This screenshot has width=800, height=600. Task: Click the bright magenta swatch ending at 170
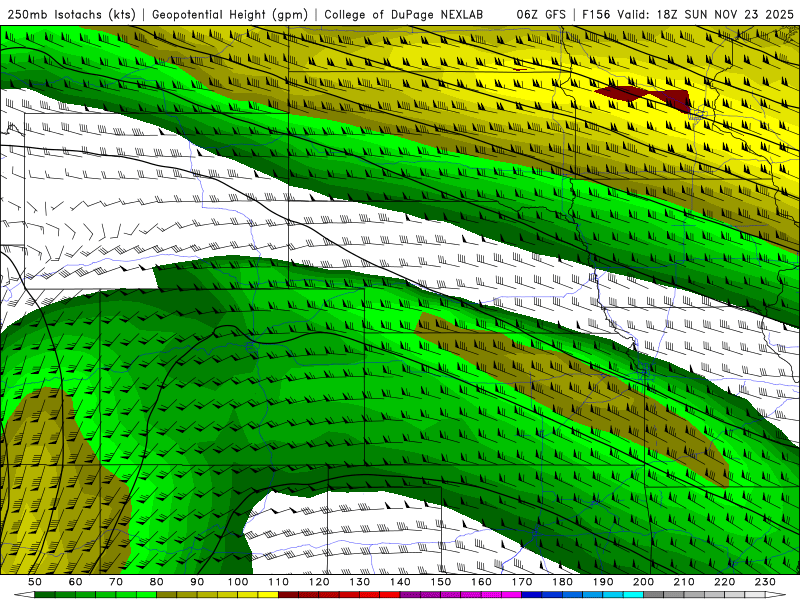(x=512, y=594)
